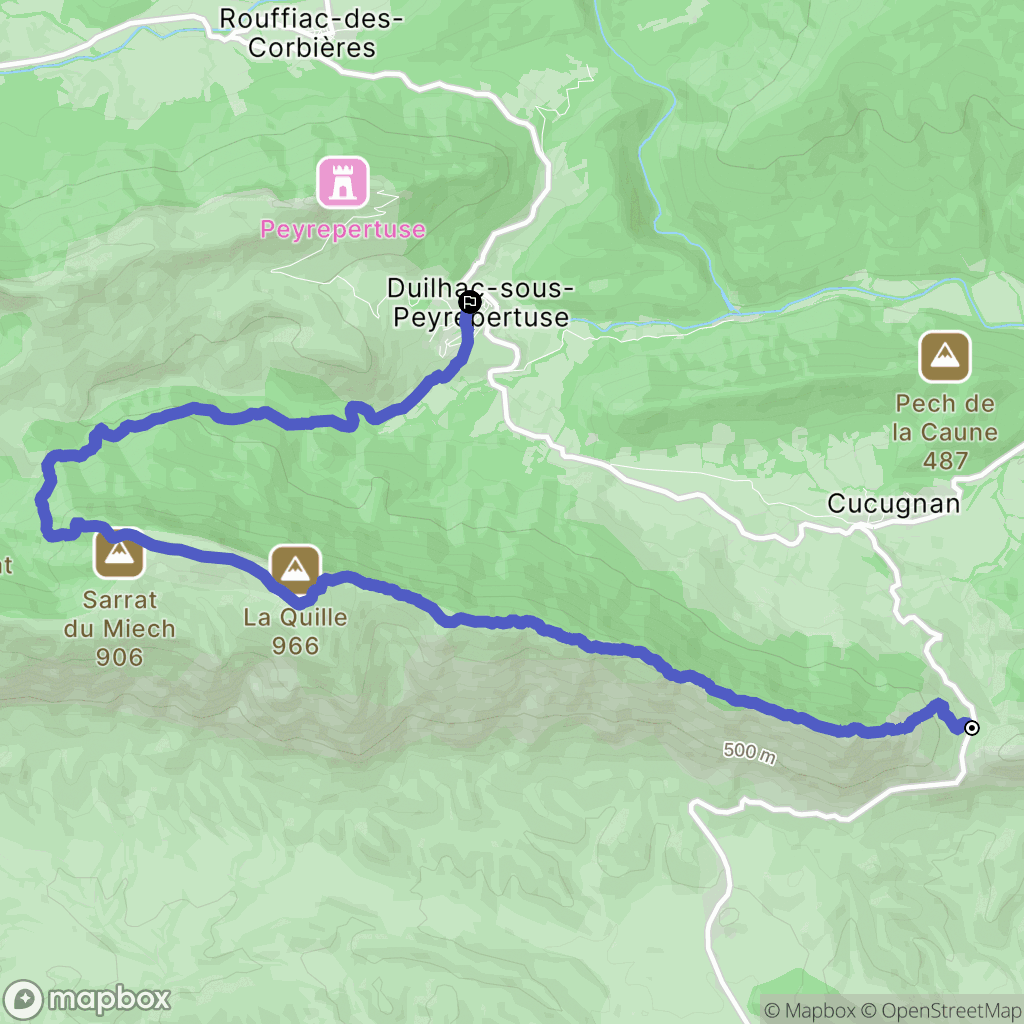
Task: Click the pink Peyrepertuse text label
Action: (x=343, y=229)
